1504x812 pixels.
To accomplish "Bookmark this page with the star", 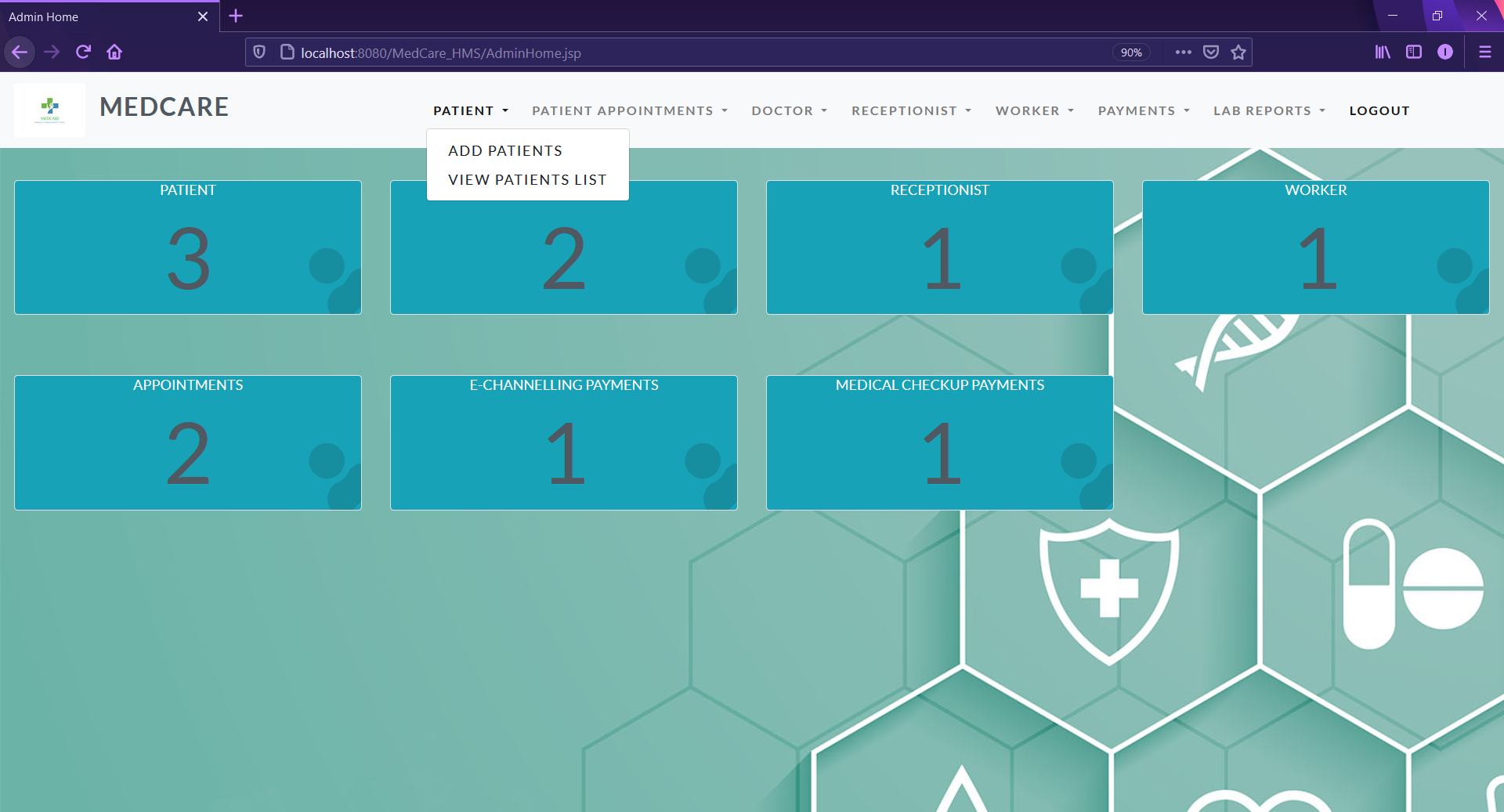I will click(1238, 52).
